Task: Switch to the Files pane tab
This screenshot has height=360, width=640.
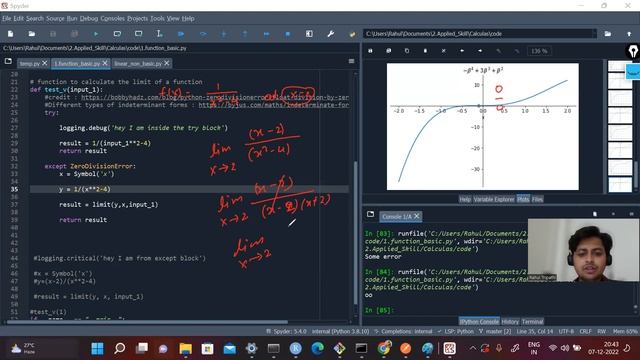Action: (x=537, y=199)
